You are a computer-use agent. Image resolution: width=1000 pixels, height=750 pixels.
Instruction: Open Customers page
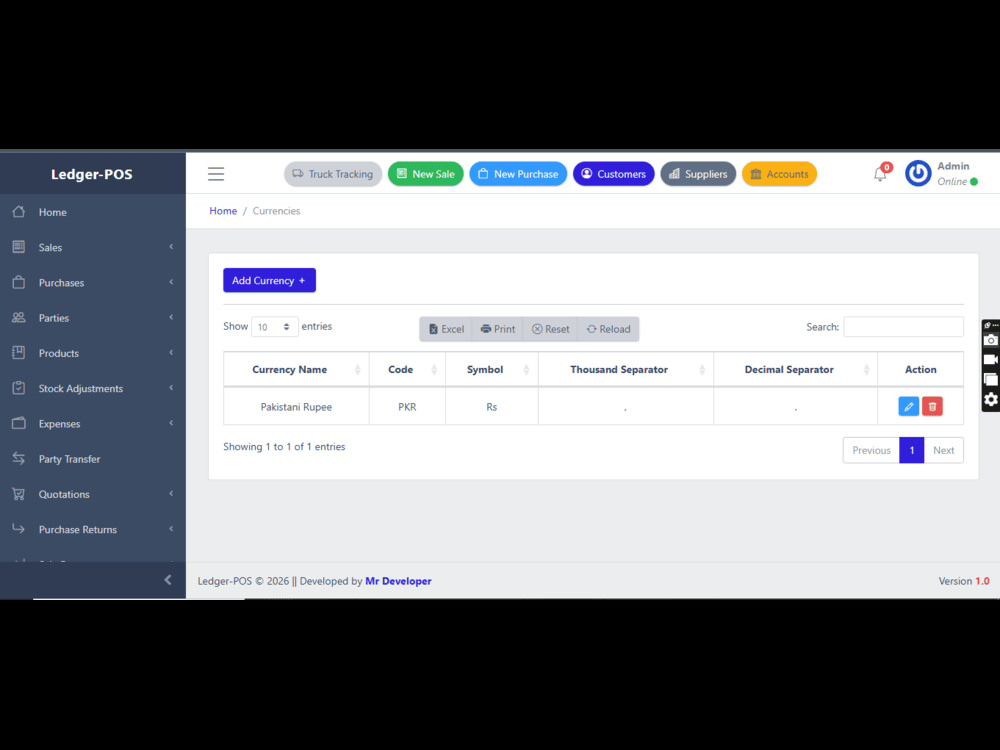(x=614, y=174)
